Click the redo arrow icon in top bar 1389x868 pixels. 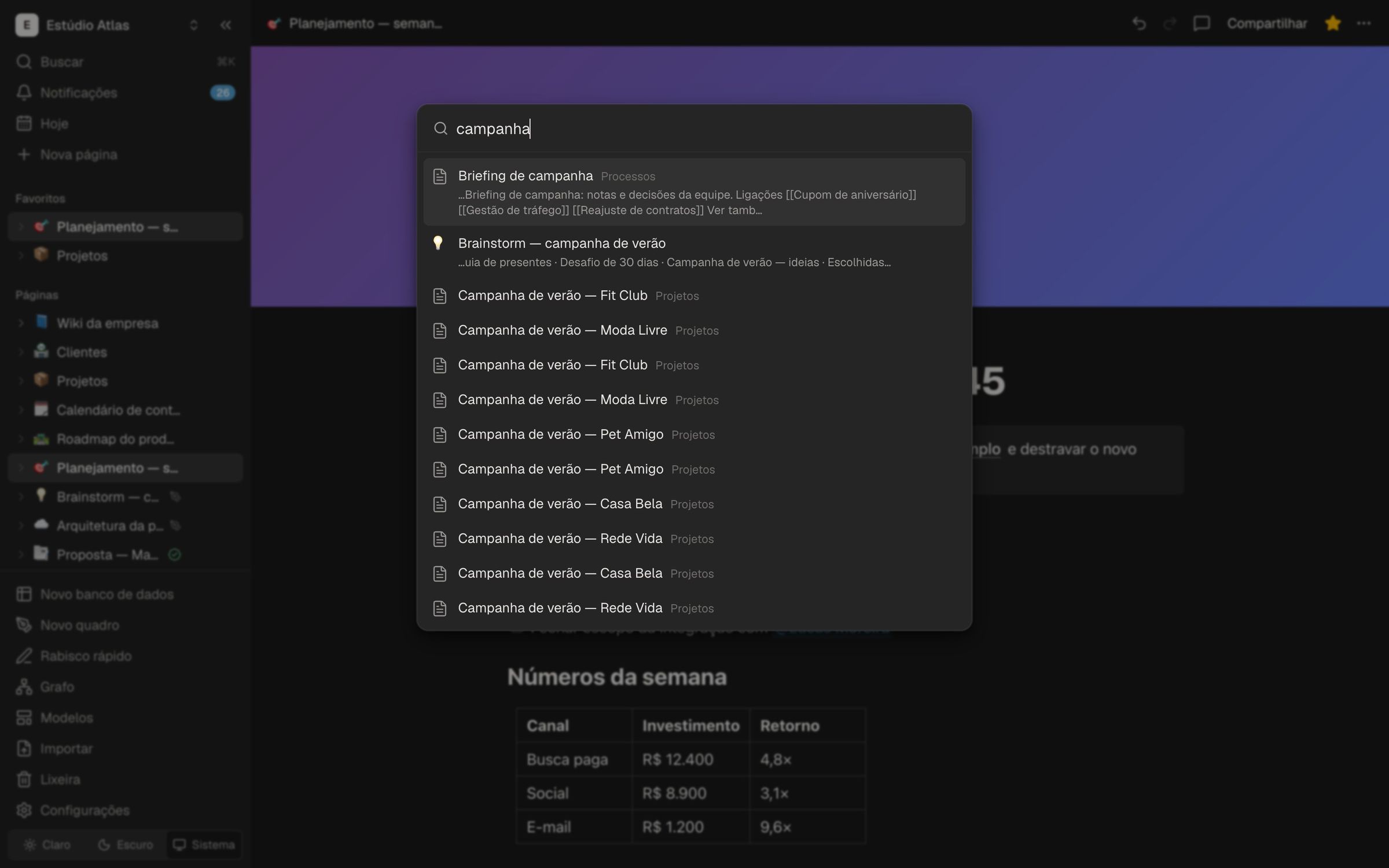[1170, 24]
